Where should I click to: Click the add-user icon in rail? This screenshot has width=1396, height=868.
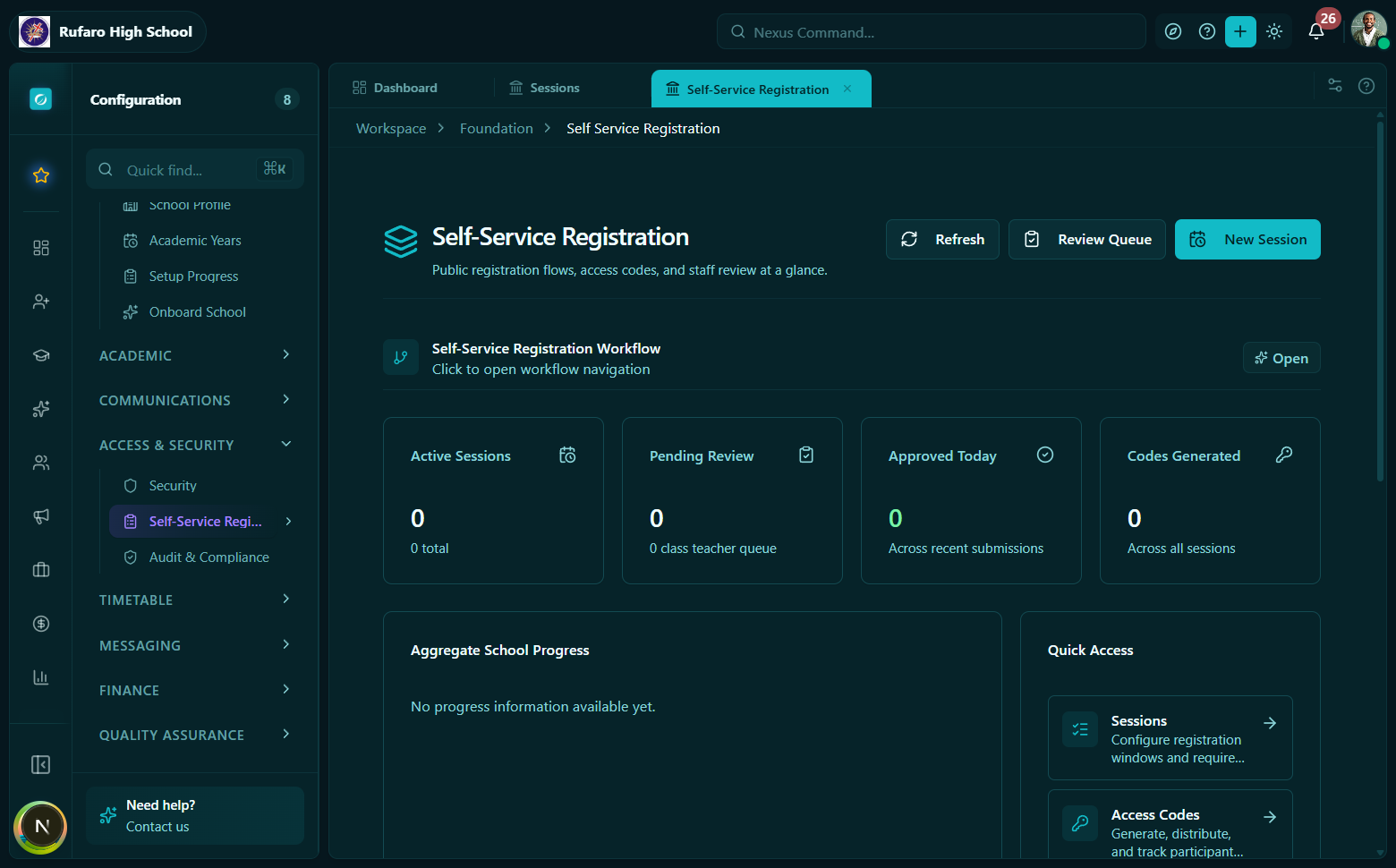coord(41,302)
